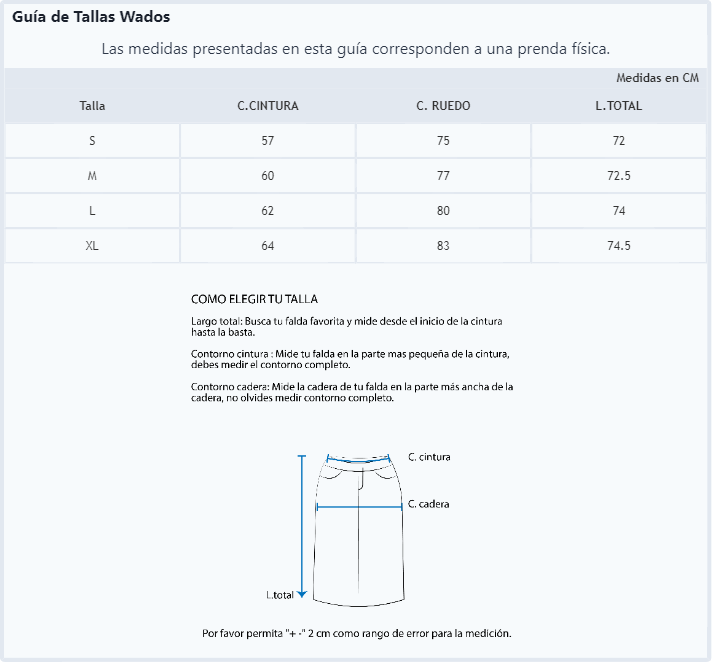Click waist value 57 for size S
This screenshot has width=712, height=662.
tap(267, 141)
